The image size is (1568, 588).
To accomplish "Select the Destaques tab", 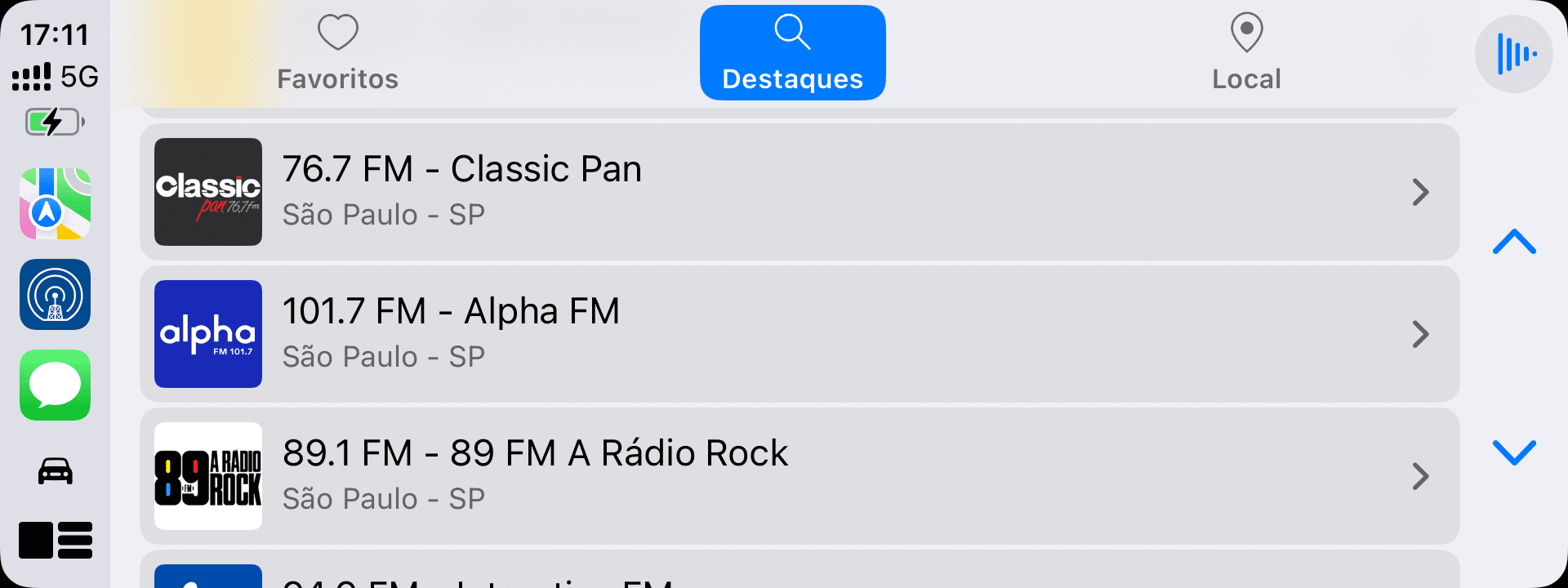I will point(792,53).
